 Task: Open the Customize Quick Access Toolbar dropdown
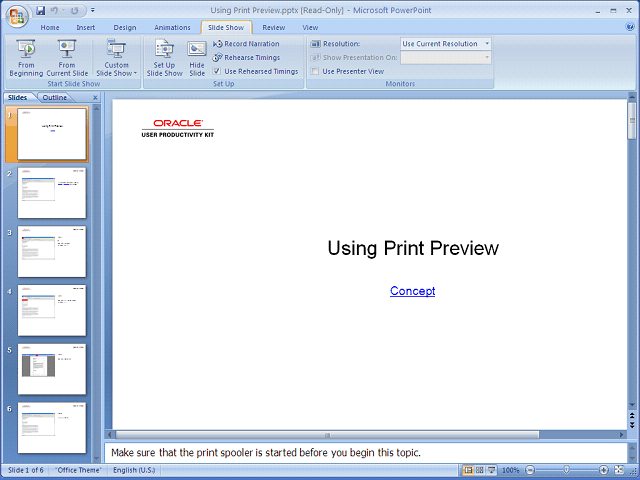(93, 10)
